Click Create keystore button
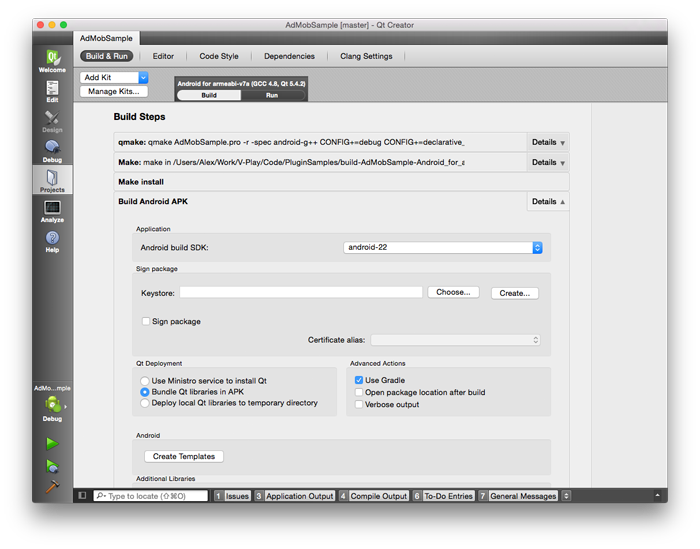700x549 pixels. [515, 293]
